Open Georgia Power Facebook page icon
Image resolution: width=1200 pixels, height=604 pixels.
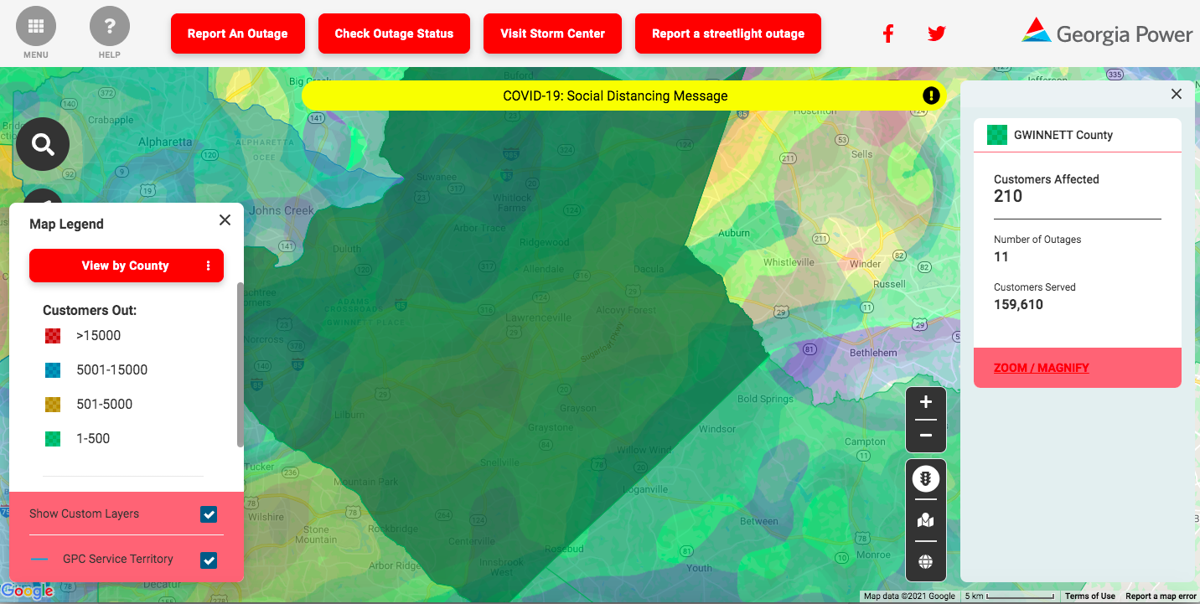click(888, 34)
